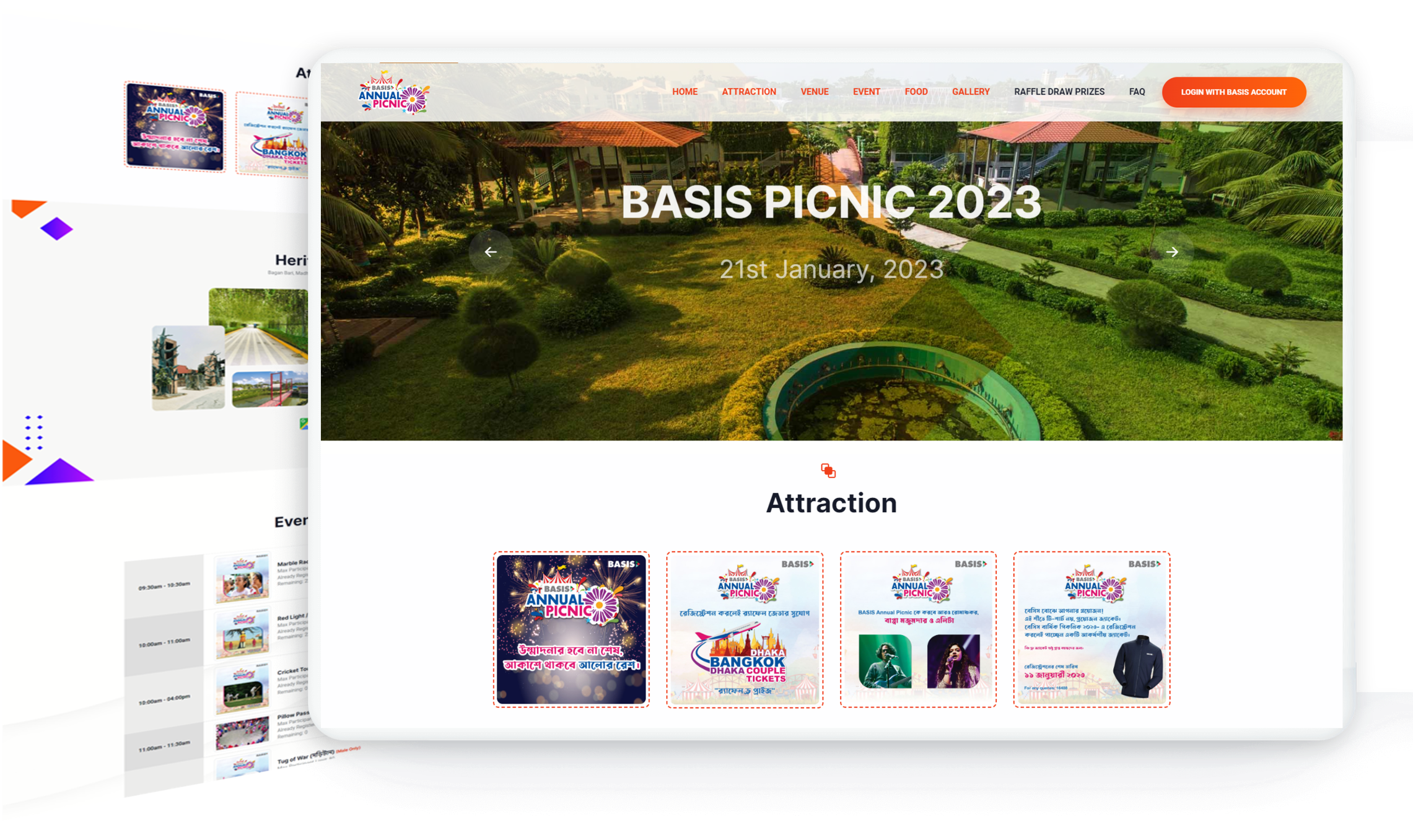Open the singers performance attraction card
The image size is (1413, 840).
click(917, 629)
